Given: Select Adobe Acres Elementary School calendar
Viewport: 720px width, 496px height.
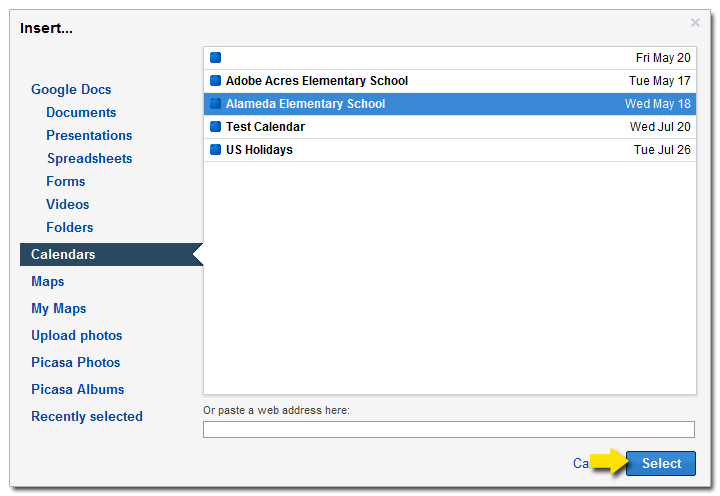Looking at the screenshot, I should tap(450, 81).
